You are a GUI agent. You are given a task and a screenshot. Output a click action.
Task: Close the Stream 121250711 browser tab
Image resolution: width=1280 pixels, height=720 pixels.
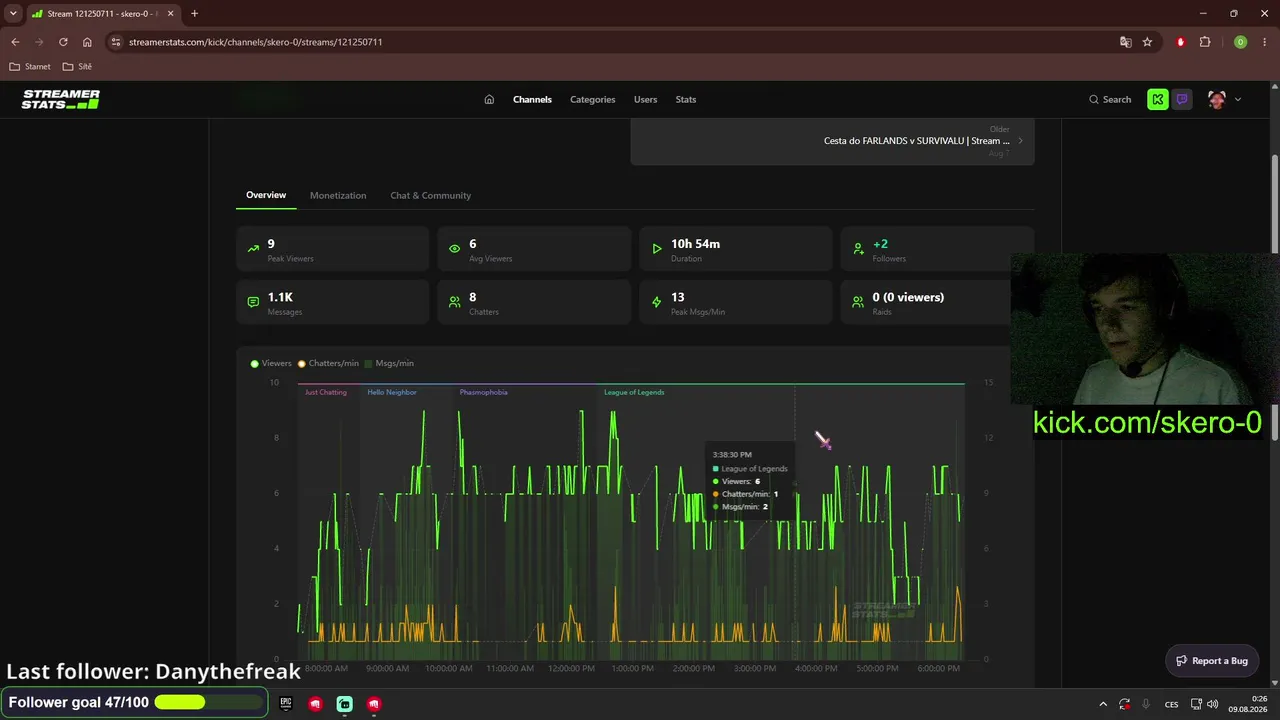coord(171,14)
